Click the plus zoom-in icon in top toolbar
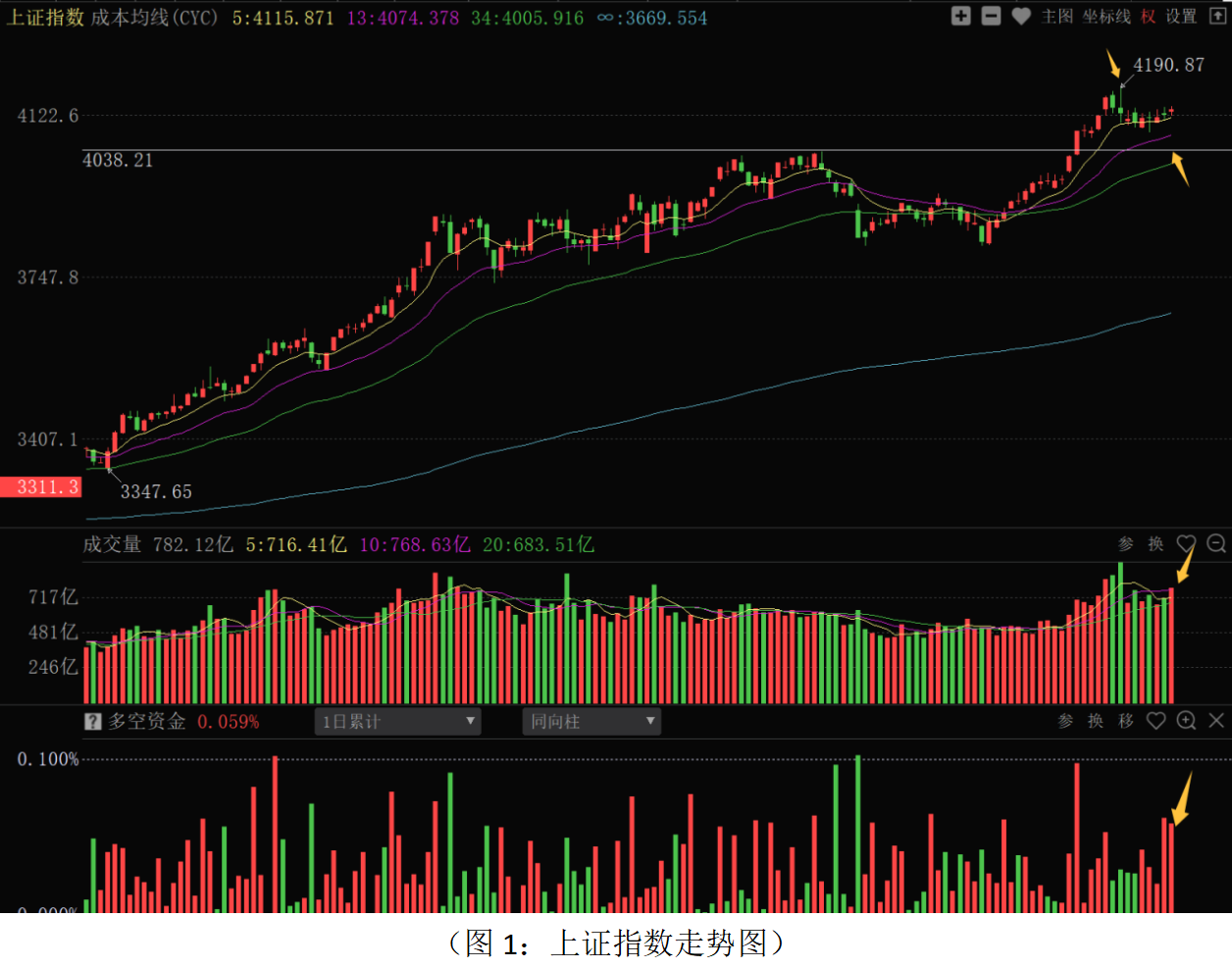1232x968 pixels. (961, 17)
